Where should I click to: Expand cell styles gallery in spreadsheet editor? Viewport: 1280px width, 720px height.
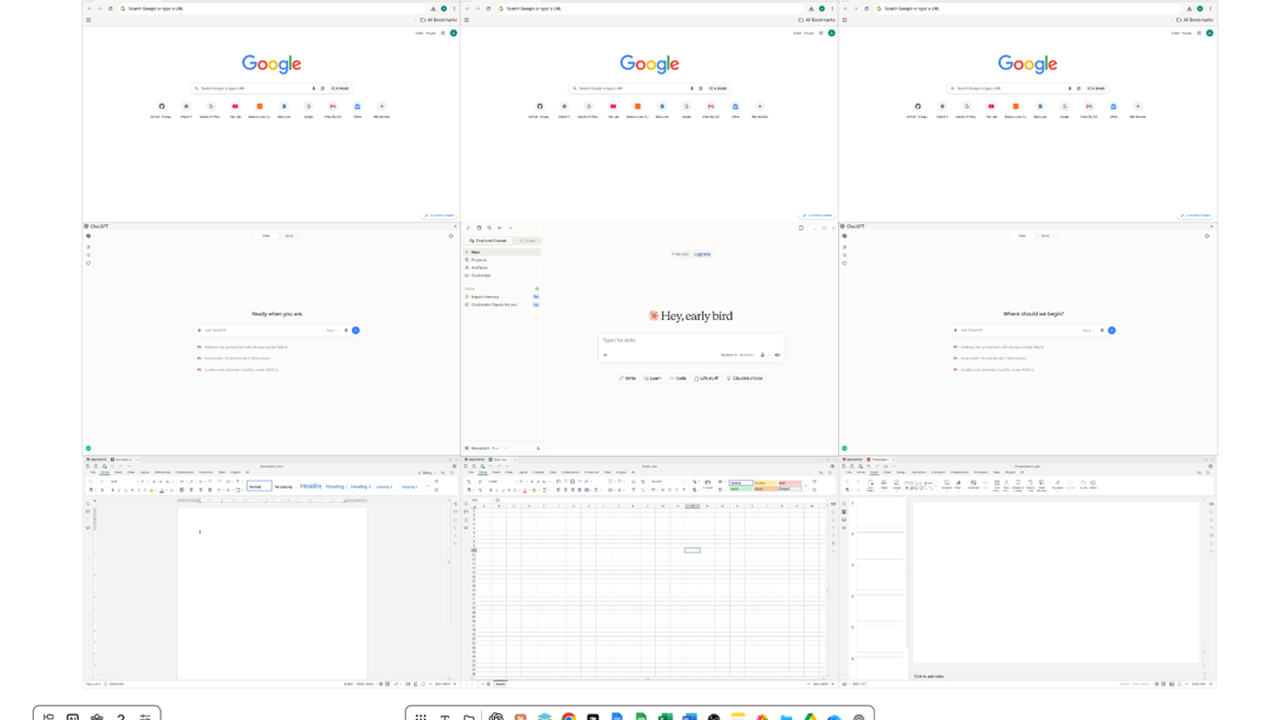[x=805, y=486]
